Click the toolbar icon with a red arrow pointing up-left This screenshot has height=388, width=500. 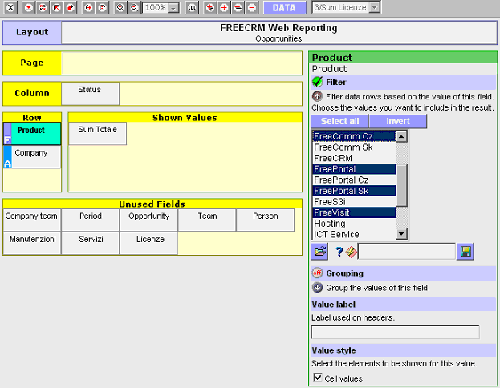[x=57, y=8]
